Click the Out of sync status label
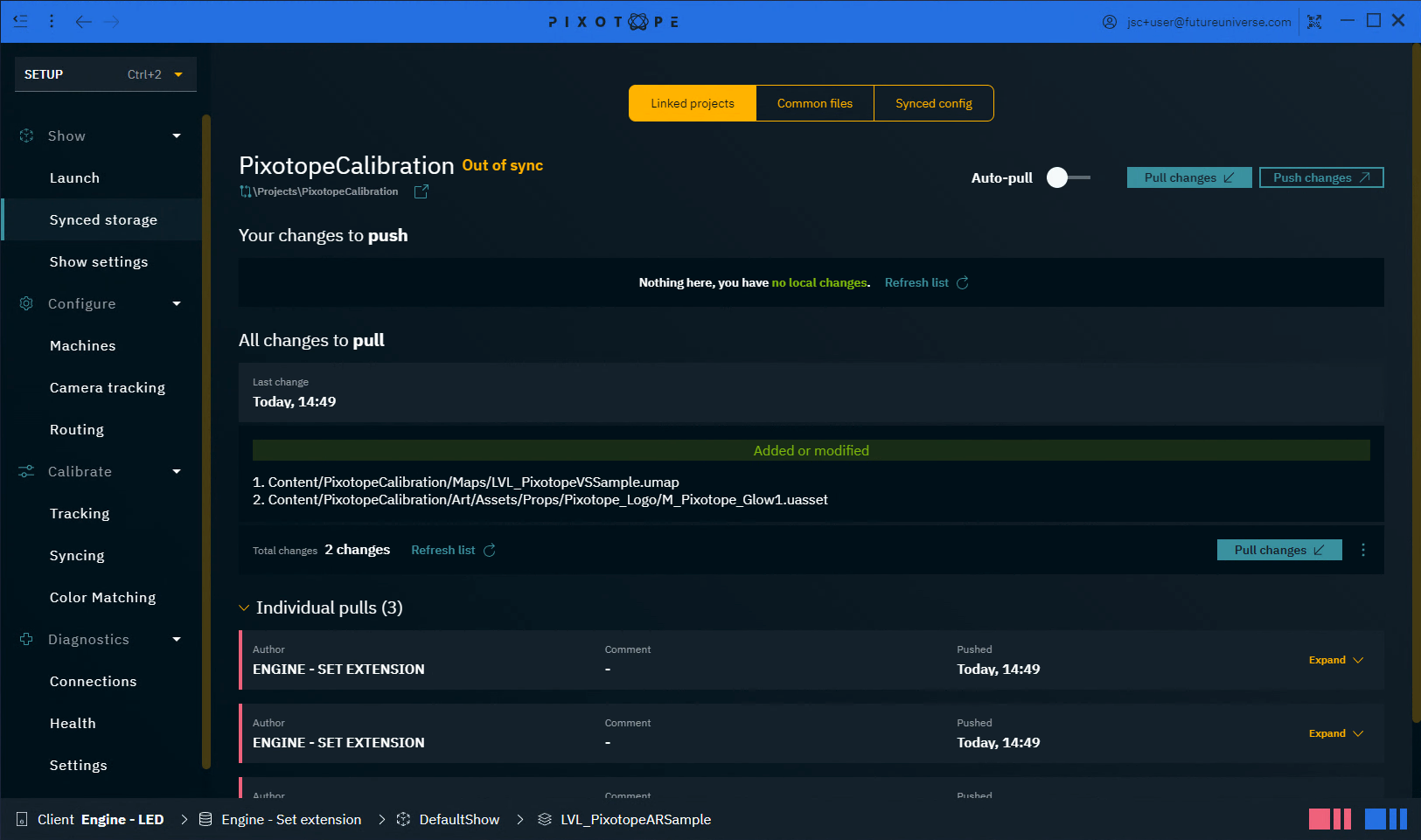This screenshot has height=840, width=1421. (503, 165)
